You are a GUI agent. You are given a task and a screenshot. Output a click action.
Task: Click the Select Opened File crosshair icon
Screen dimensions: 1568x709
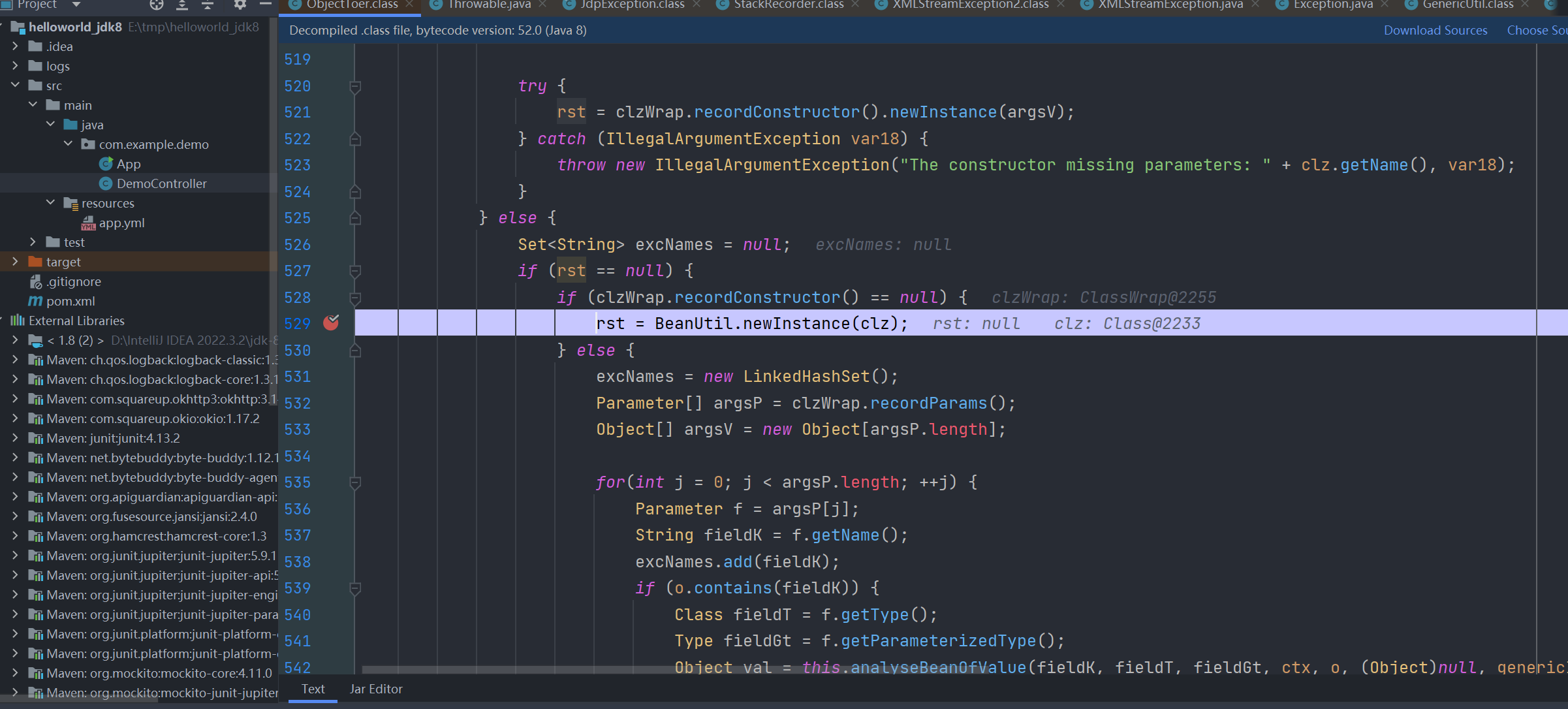[x=156, y=5]
